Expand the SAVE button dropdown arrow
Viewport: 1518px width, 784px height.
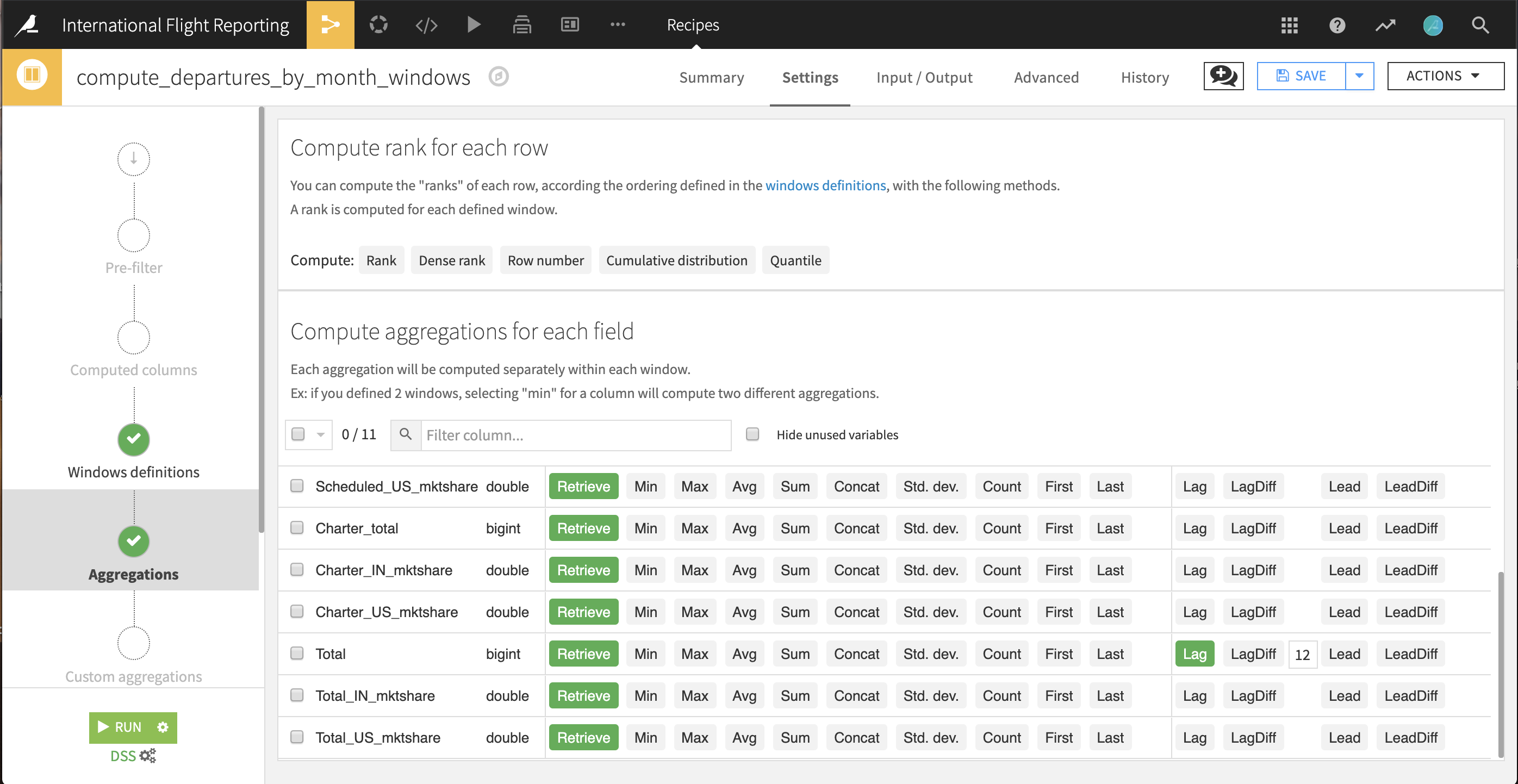pos(1359,76)
